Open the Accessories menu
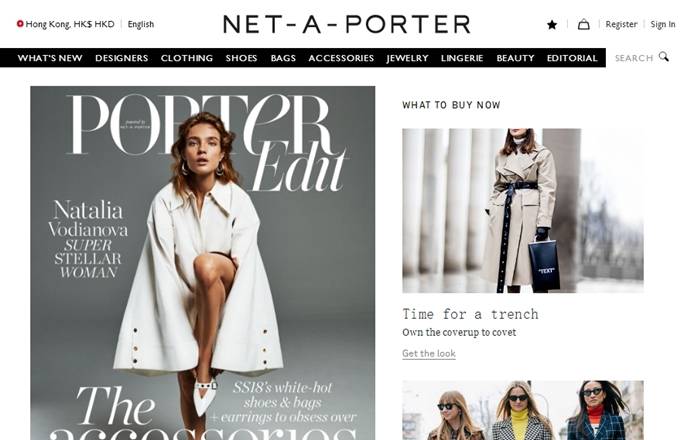Viewport: 680px width, 440px height. [x=341, y=58]
